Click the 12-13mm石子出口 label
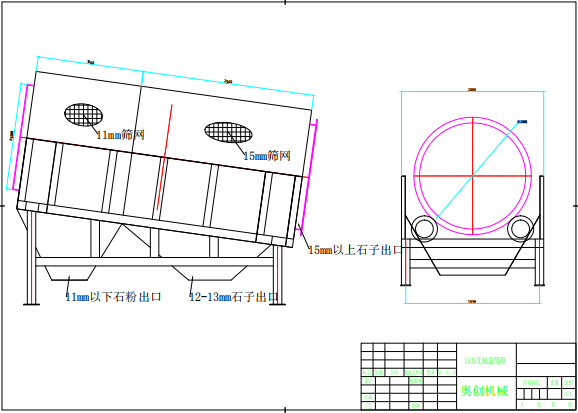578x413 pixels. coord(234,297)
